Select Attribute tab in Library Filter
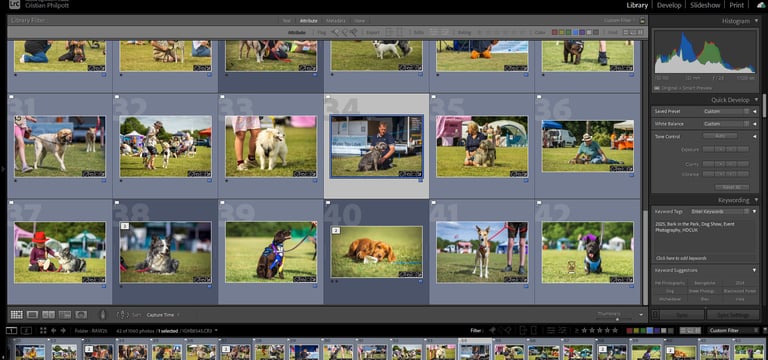Viewport: 768px width, 360px height. (x=309, y=21)
